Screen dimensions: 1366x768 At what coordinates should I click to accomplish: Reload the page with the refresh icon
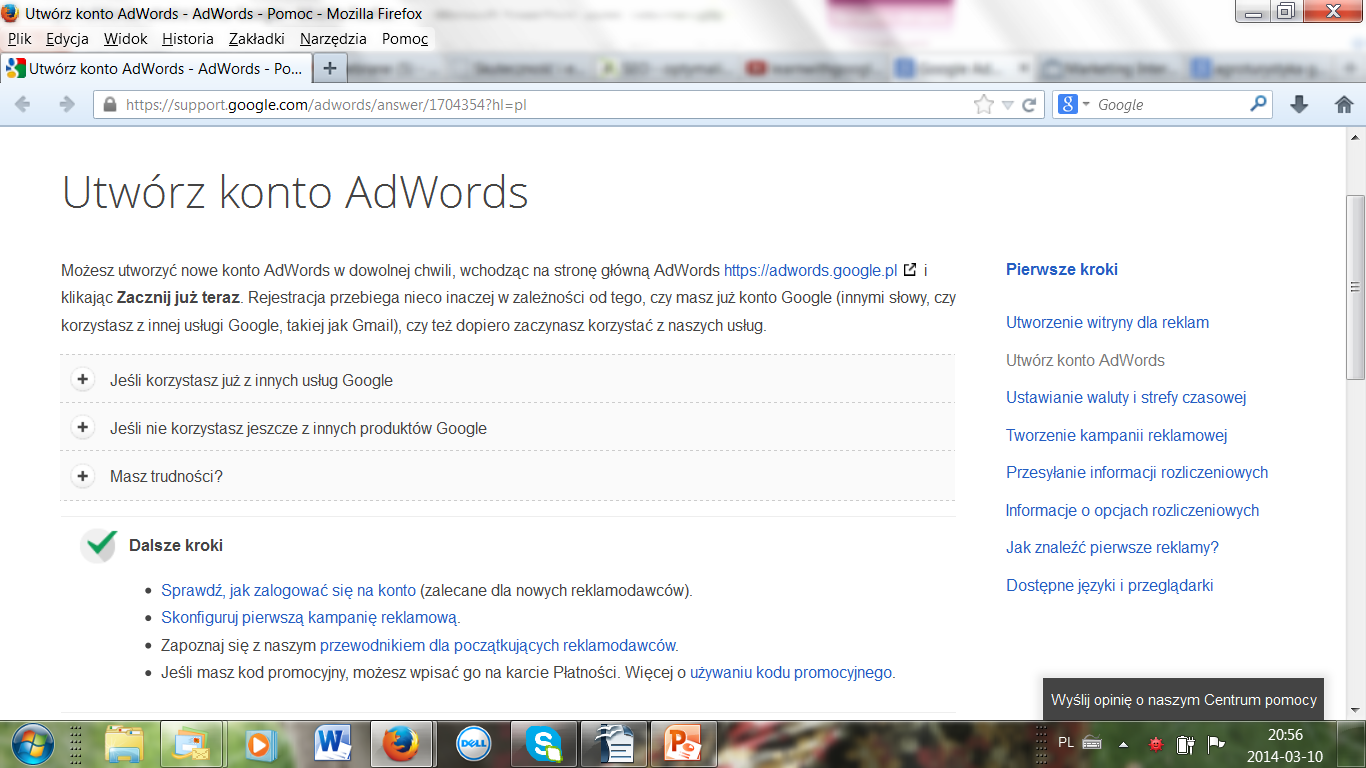[1029, 104]
